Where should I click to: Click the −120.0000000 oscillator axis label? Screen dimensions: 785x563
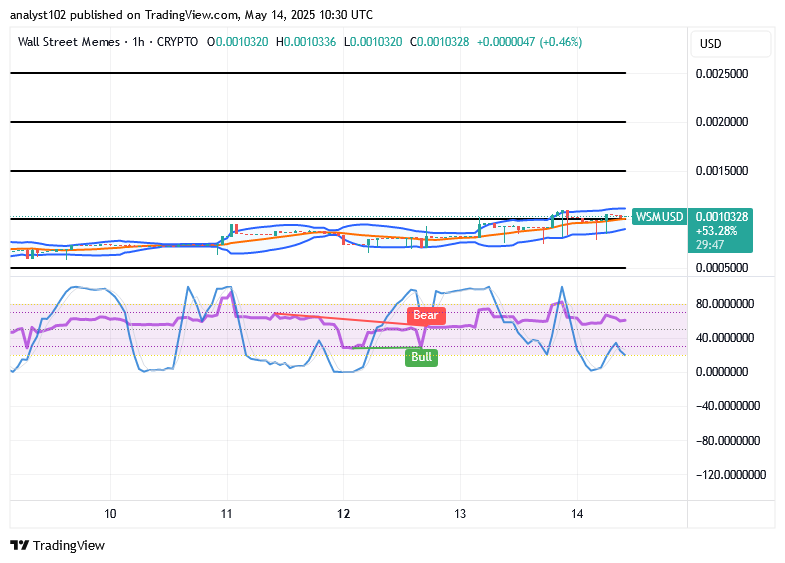[731, 475]
